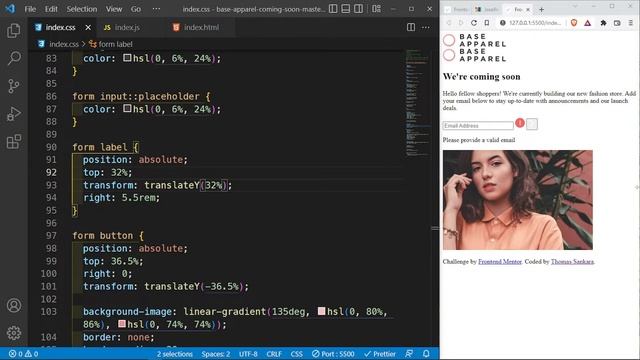Click the browser address bar URL
This screenshot has height=360, width=640.
535,23
